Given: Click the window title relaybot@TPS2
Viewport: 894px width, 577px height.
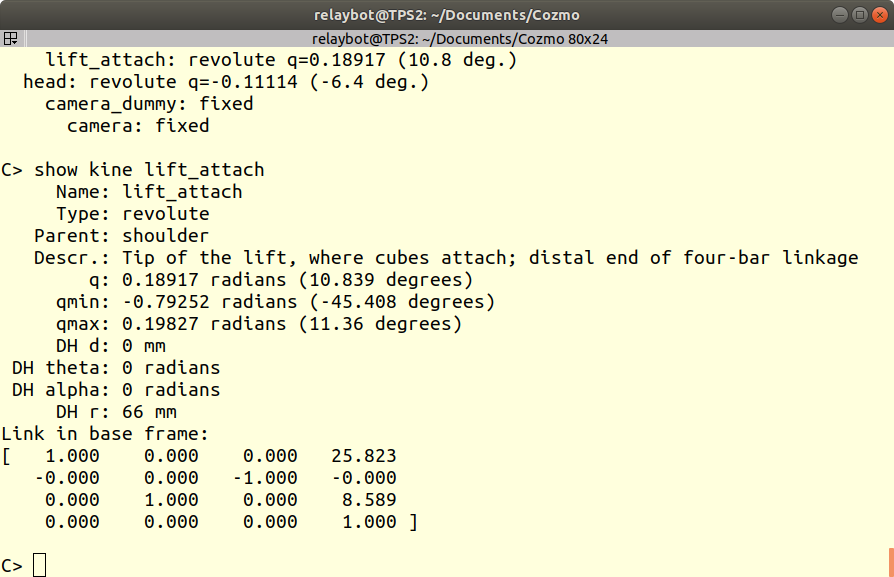Looking at the screenshot, I should (446, 15).
